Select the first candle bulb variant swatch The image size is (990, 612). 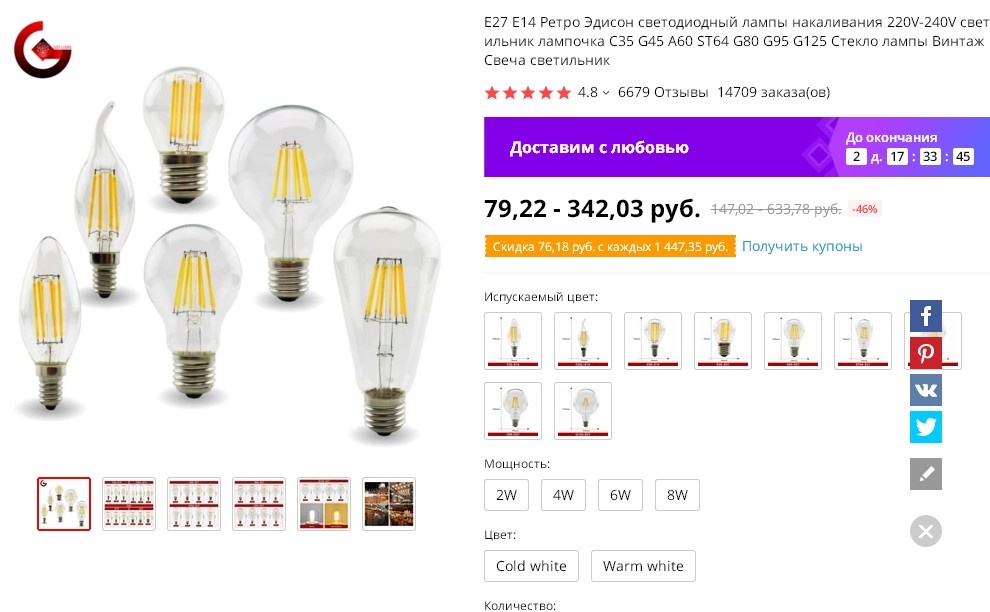(x=513, y=341)
